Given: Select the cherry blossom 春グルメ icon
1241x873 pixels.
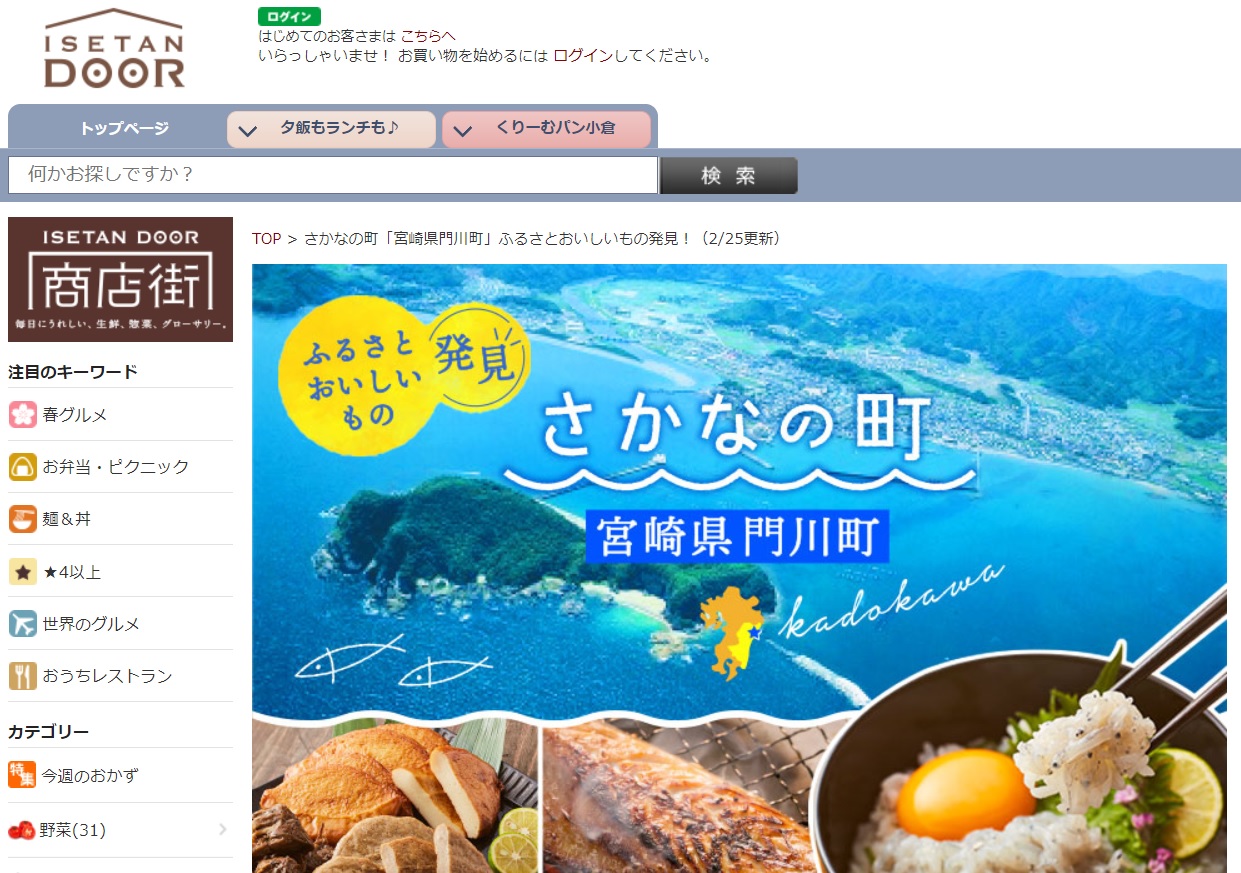Looking at the screenshot, I should click(x=23, y=414).
